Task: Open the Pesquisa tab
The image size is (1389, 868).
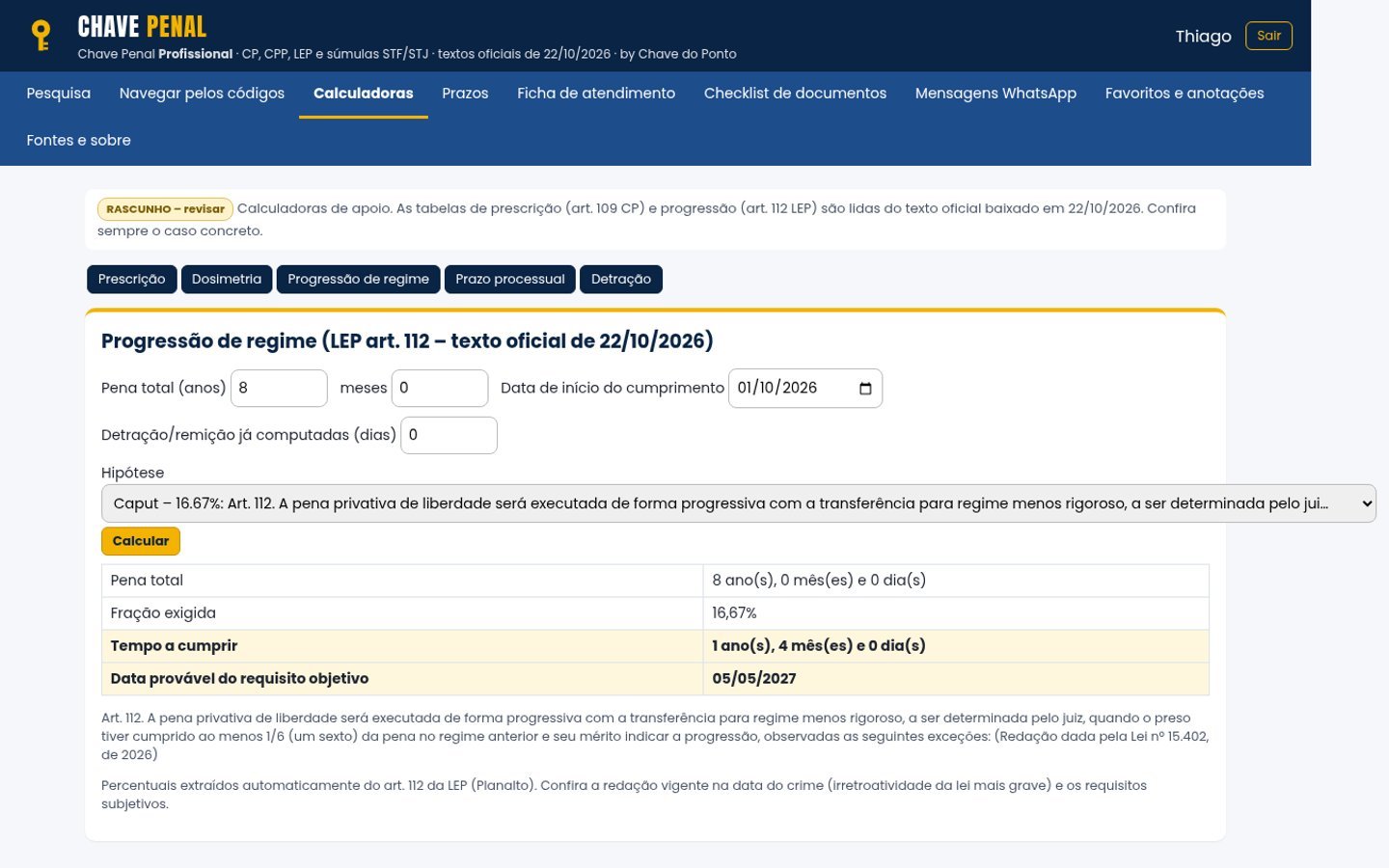Action: coord(59,94)
